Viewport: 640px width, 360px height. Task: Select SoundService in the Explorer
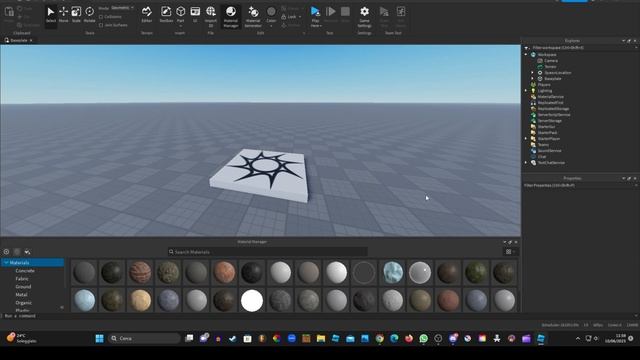point(549,151)
